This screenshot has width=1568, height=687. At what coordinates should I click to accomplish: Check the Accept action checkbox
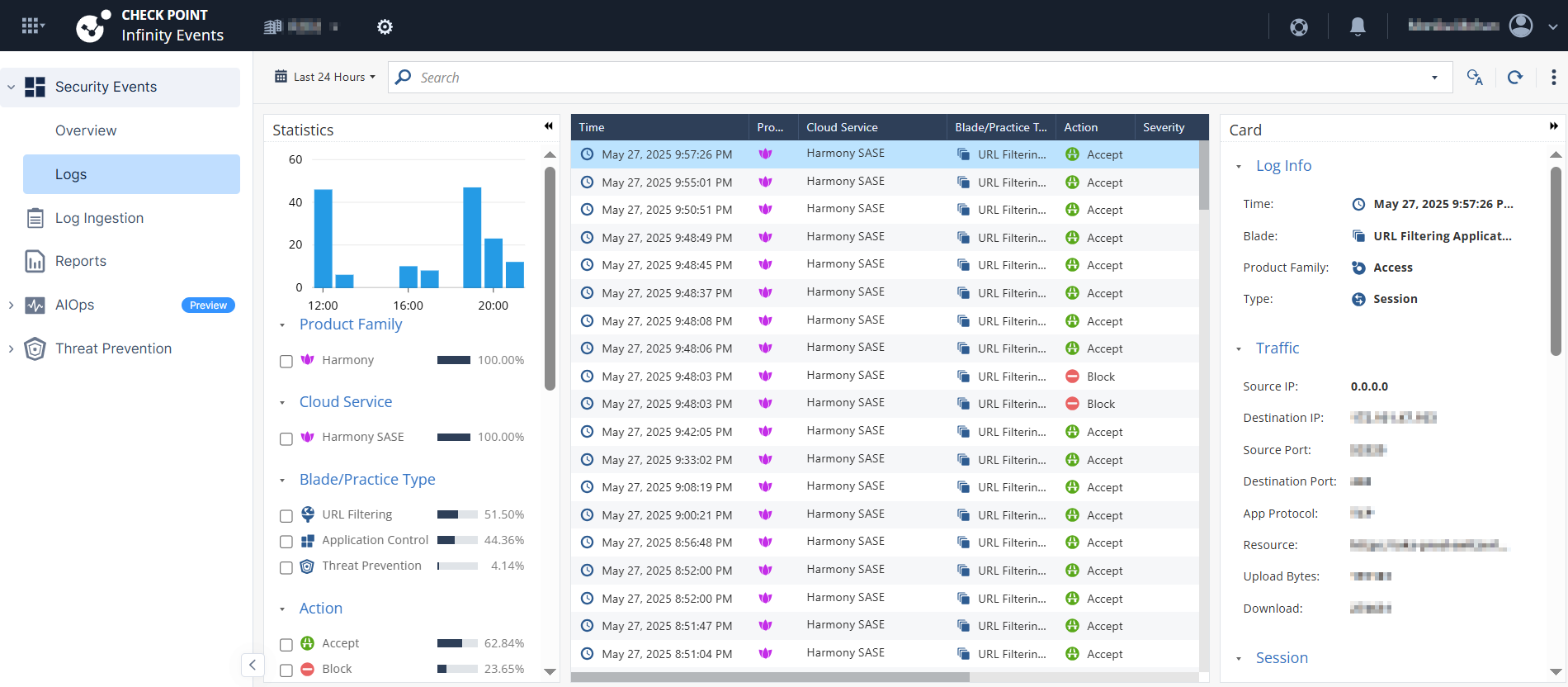[286, 645]
